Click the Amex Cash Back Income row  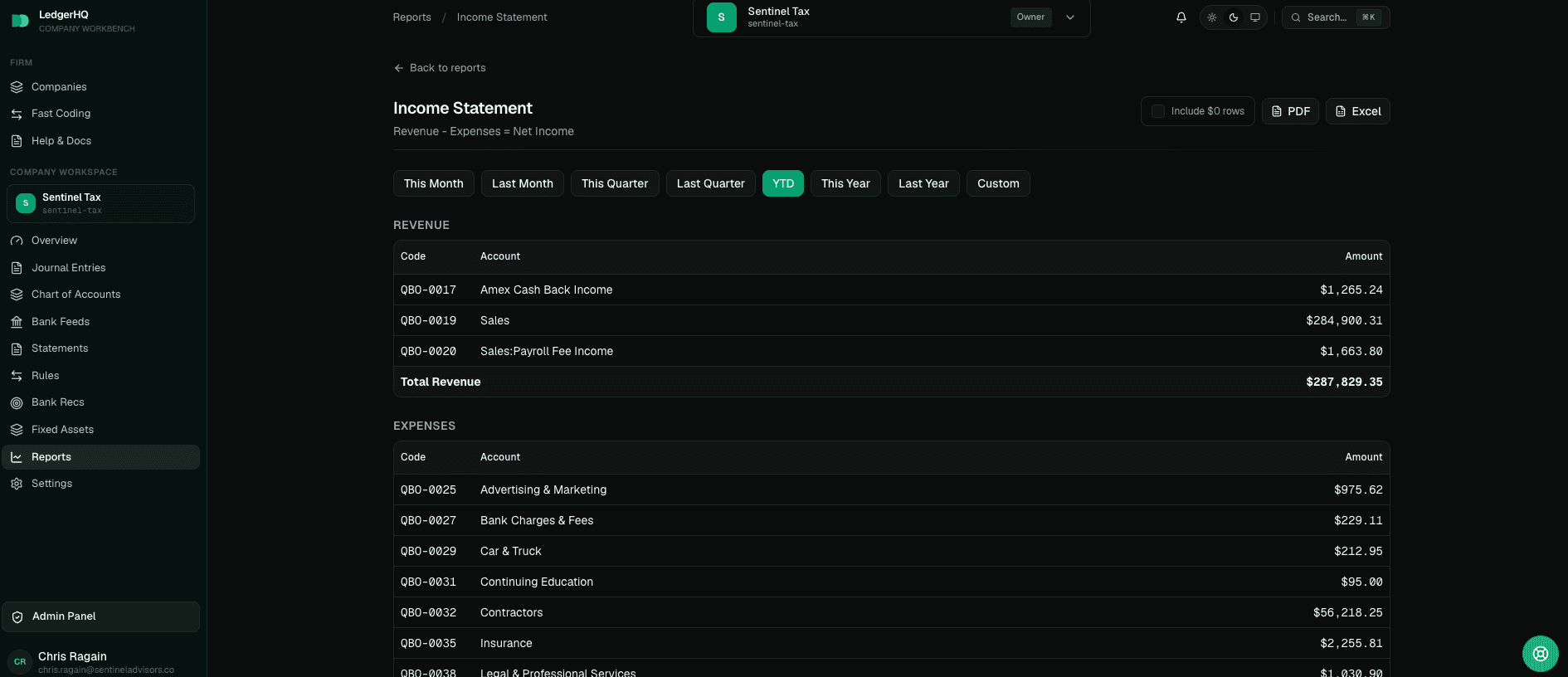pos(892,290)
